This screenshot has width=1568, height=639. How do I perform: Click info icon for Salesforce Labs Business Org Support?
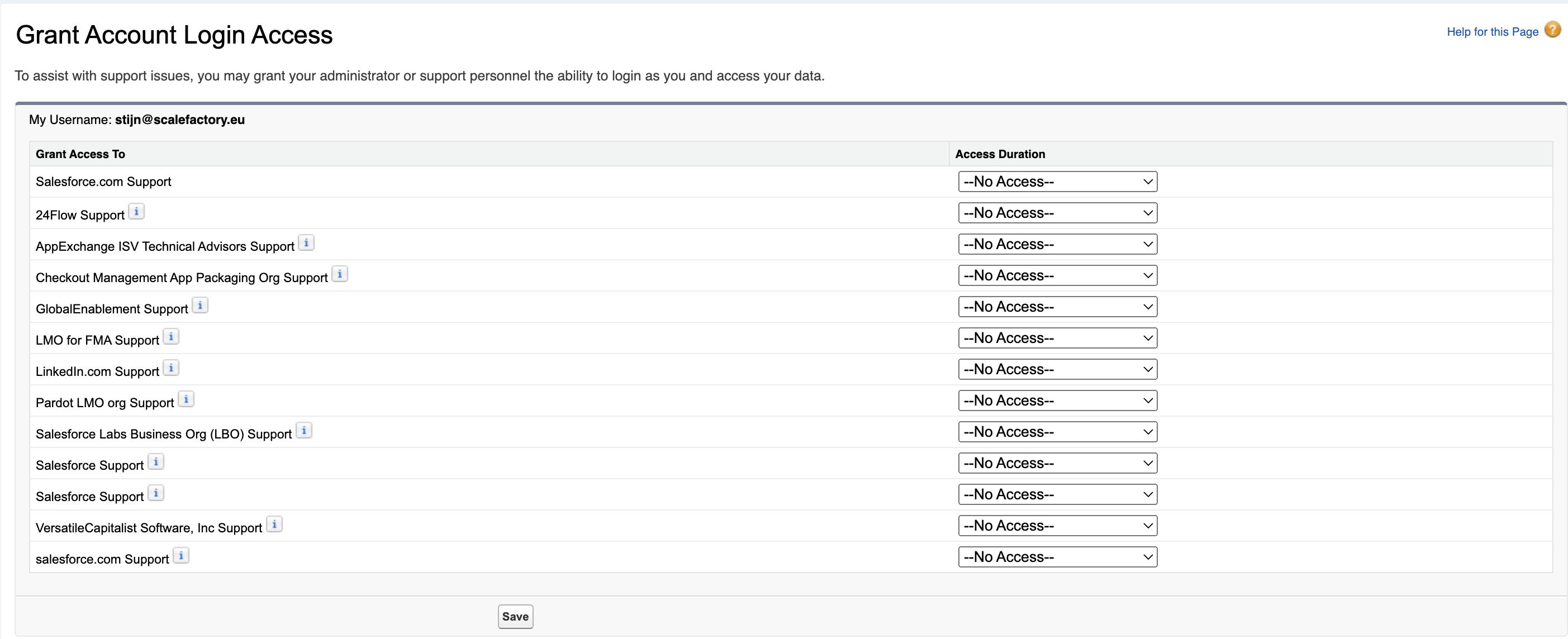(x=304, y=431)
